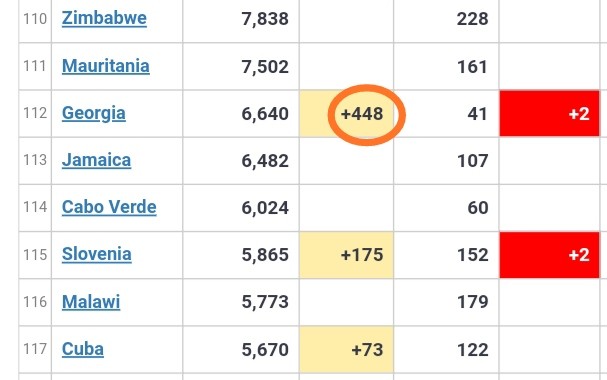The height and width of the screenshot is (380, 607).
Task: Open the Mauritania country link
Action: click(x=106, y=66)
